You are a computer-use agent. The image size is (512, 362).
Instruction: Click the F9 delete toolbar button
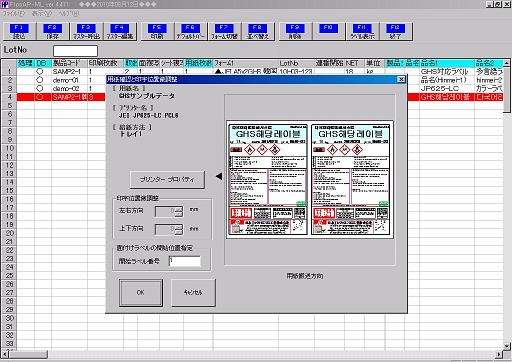(x=295, y=32)
